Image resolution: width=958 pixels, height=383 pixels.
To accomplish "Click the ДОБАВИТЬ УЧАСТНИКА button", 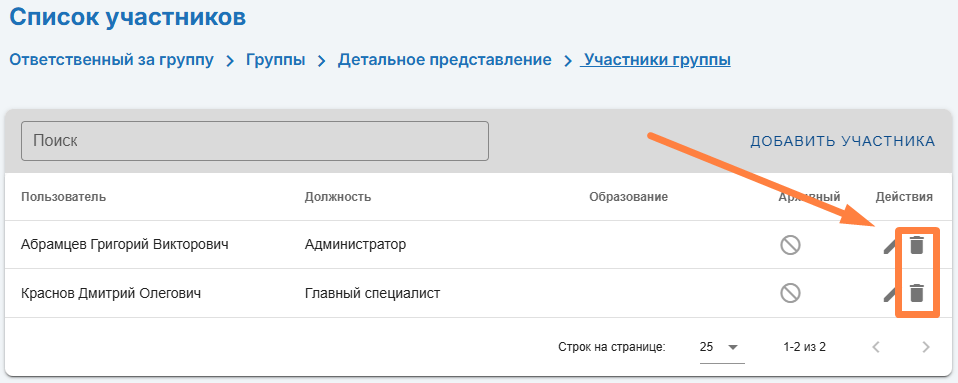I will 843,141.
